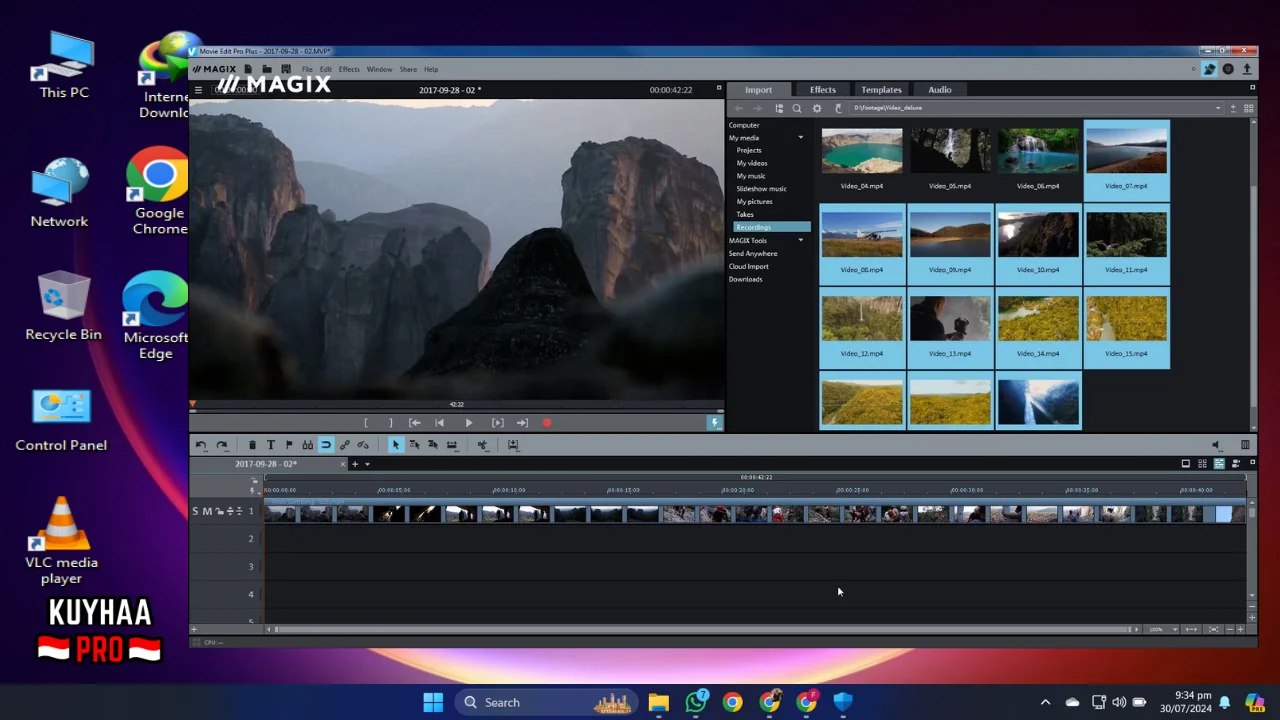This screenshot has width=1280, height=720.
Task: Open the Share menu
Action: coord(408,69)
